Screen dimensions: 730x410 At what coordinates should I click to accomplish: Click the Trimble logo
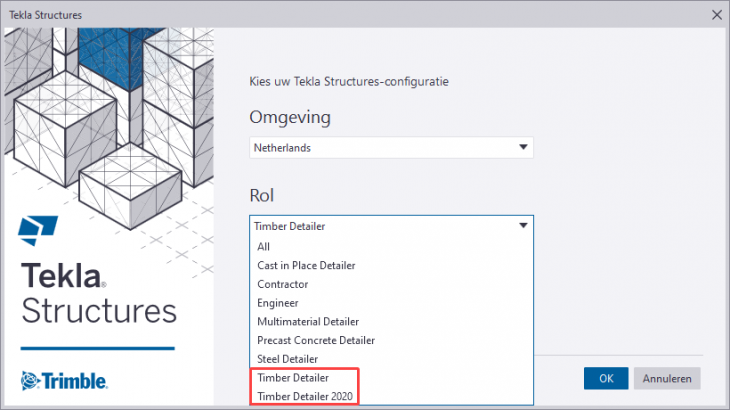64,381
